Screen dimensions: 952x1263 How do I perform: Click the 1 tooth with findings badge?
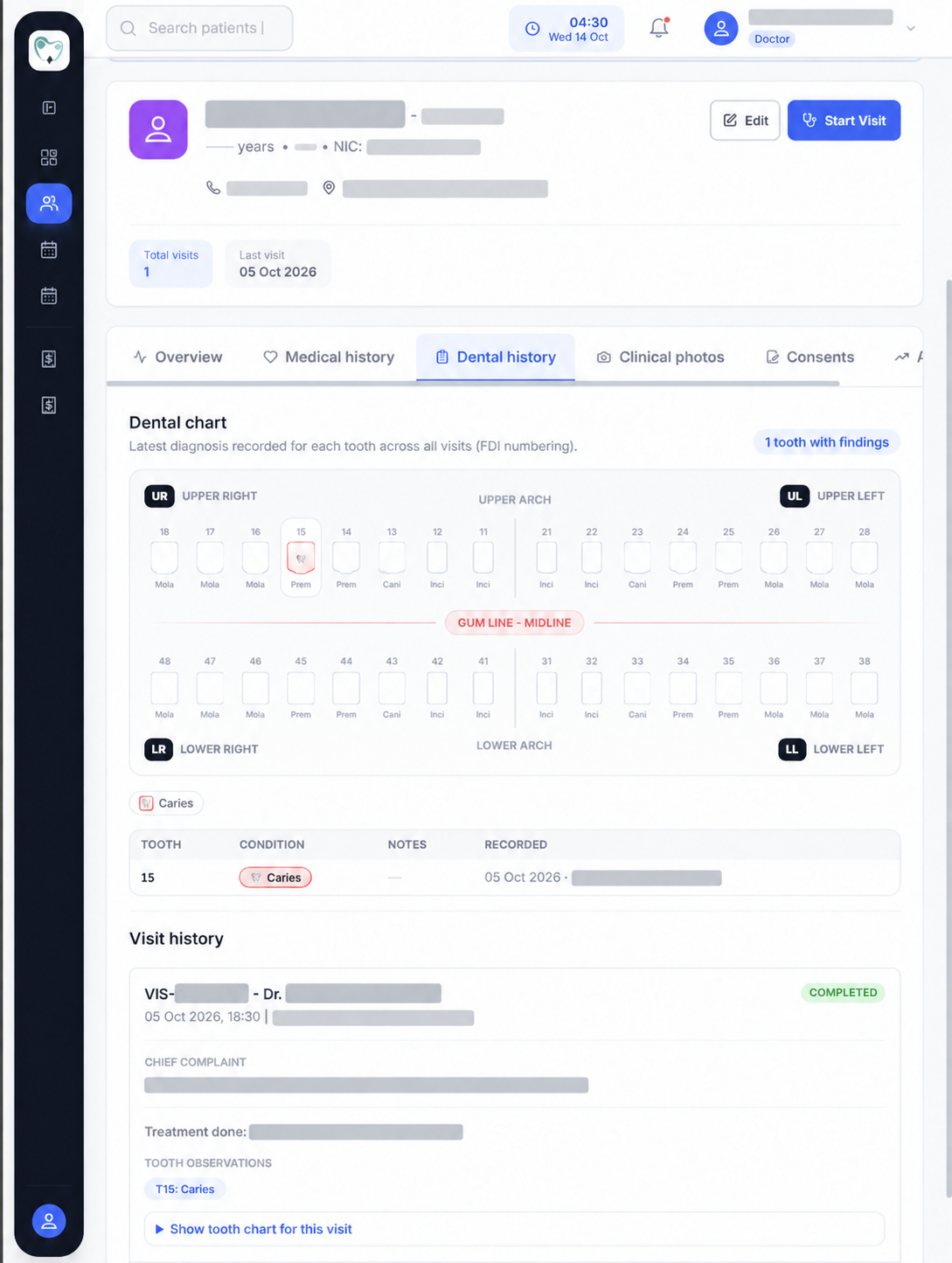tap(827, 442)
